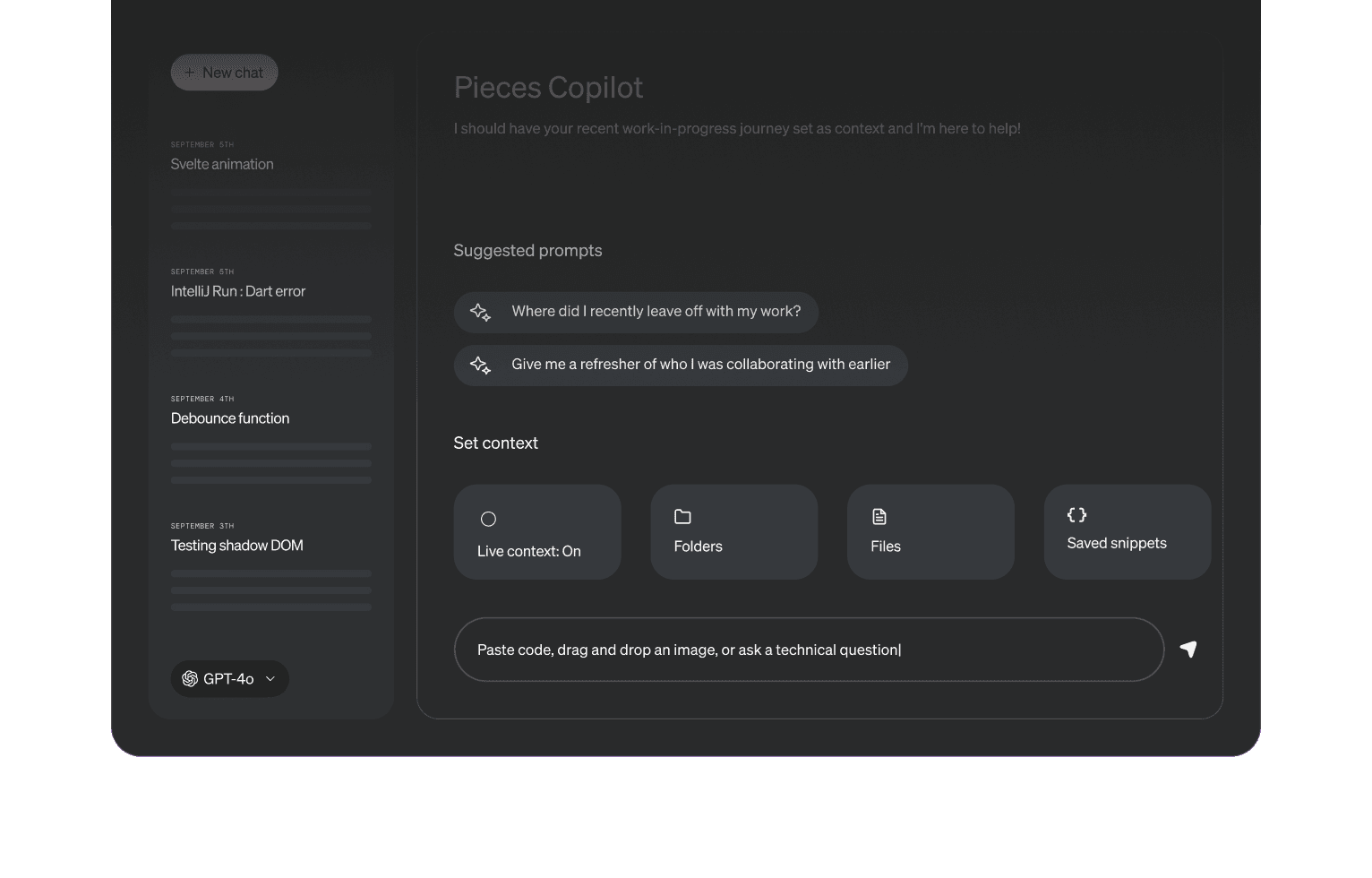Click the SEPTEMBER 4TH date label
This screenshot has height=878, width=1372.
pyautogui.click(x=202, y=399)
